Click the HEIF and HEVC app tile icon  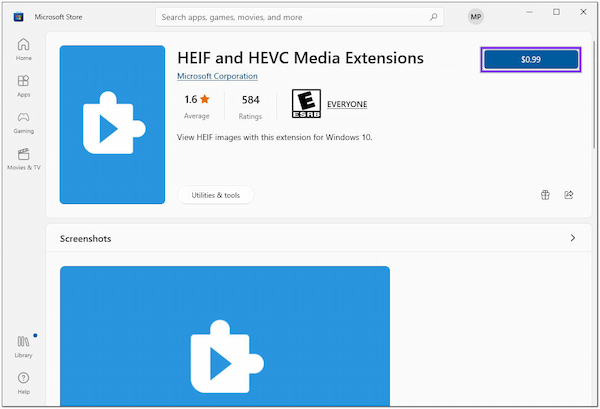point(112,124)
